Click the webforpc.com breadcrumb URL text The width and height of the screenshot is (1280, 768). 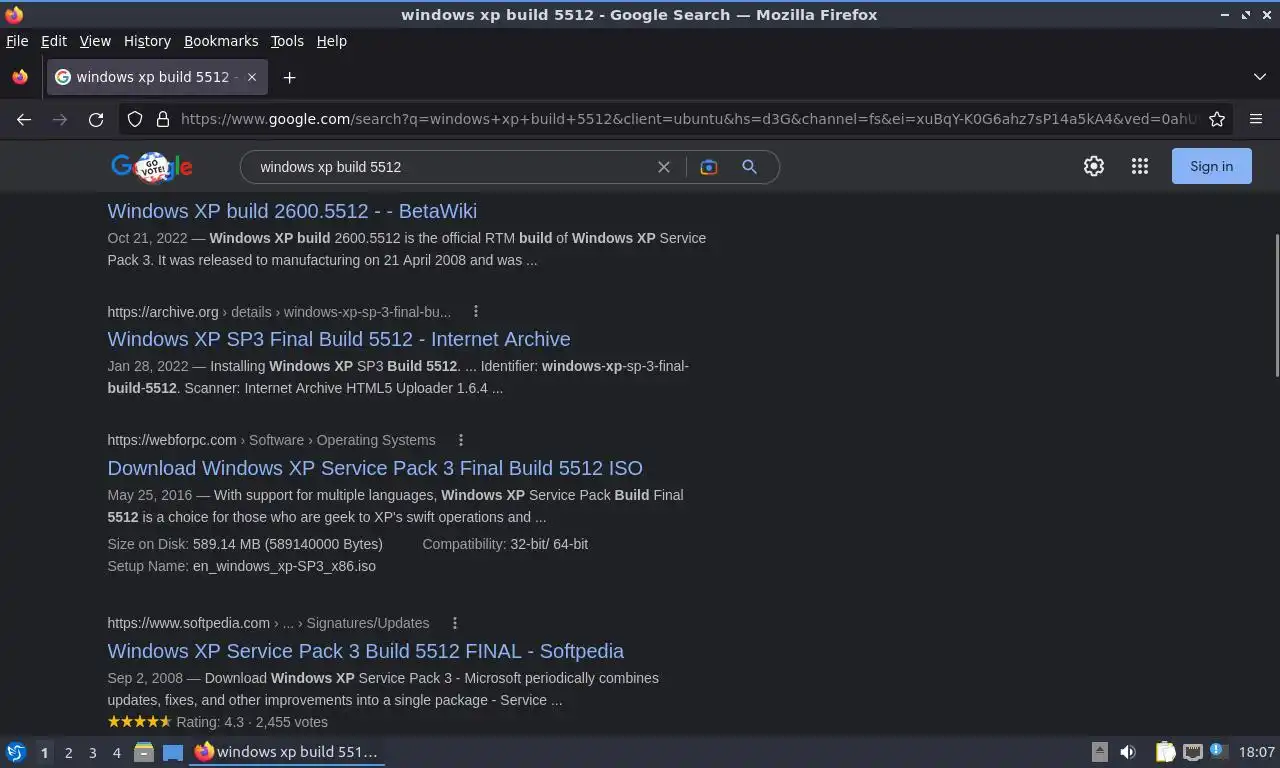[x=271, y=440]
